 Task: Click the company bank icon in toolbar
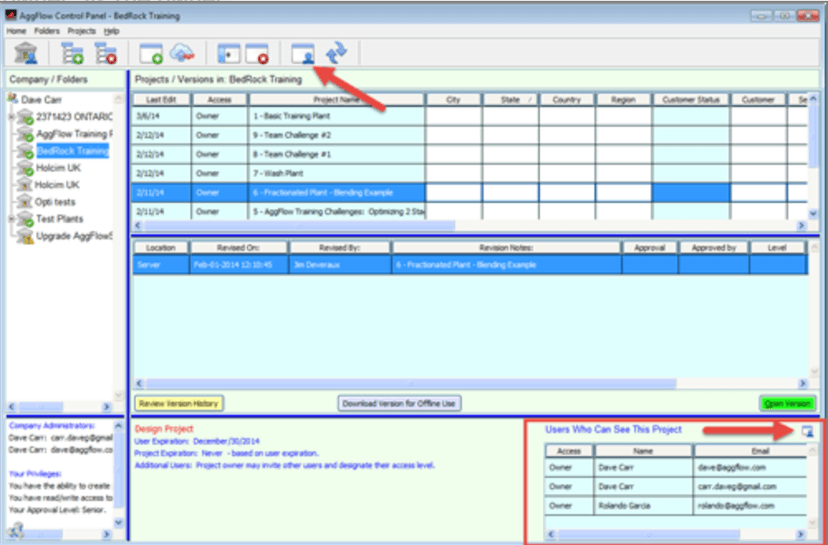coord(27,52)
